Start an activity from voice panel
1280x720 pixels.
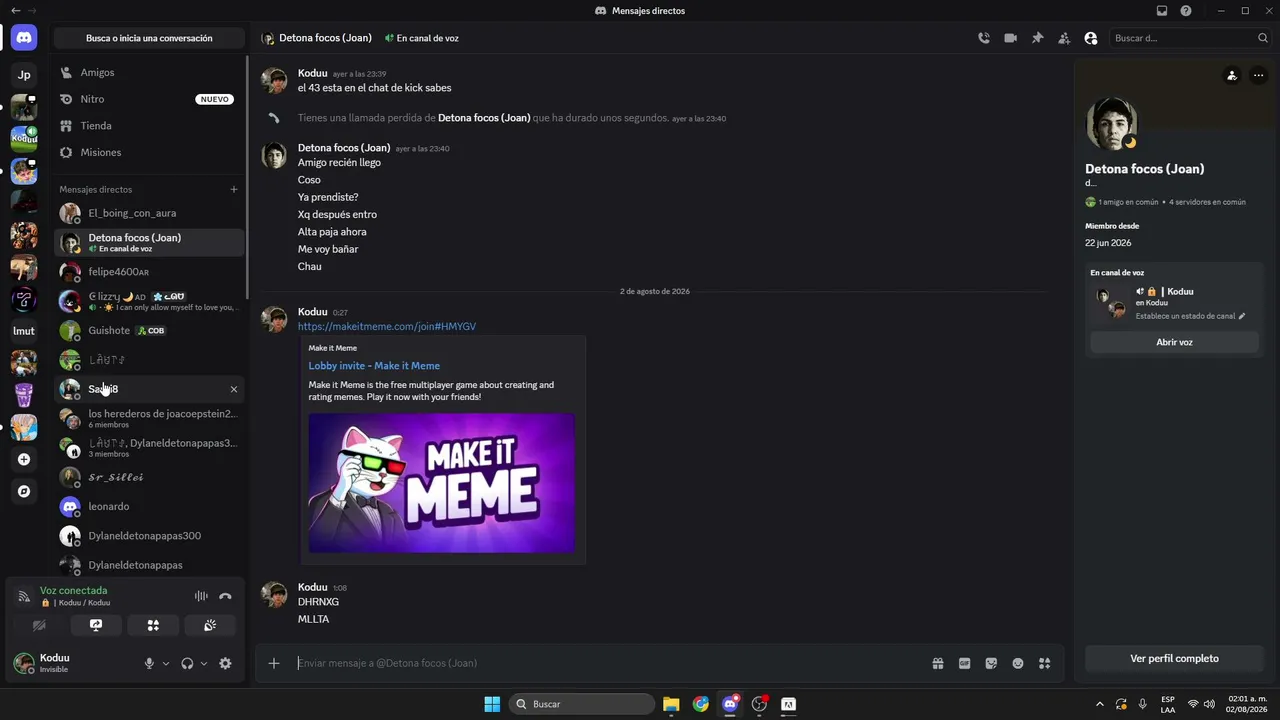point(153,625)
